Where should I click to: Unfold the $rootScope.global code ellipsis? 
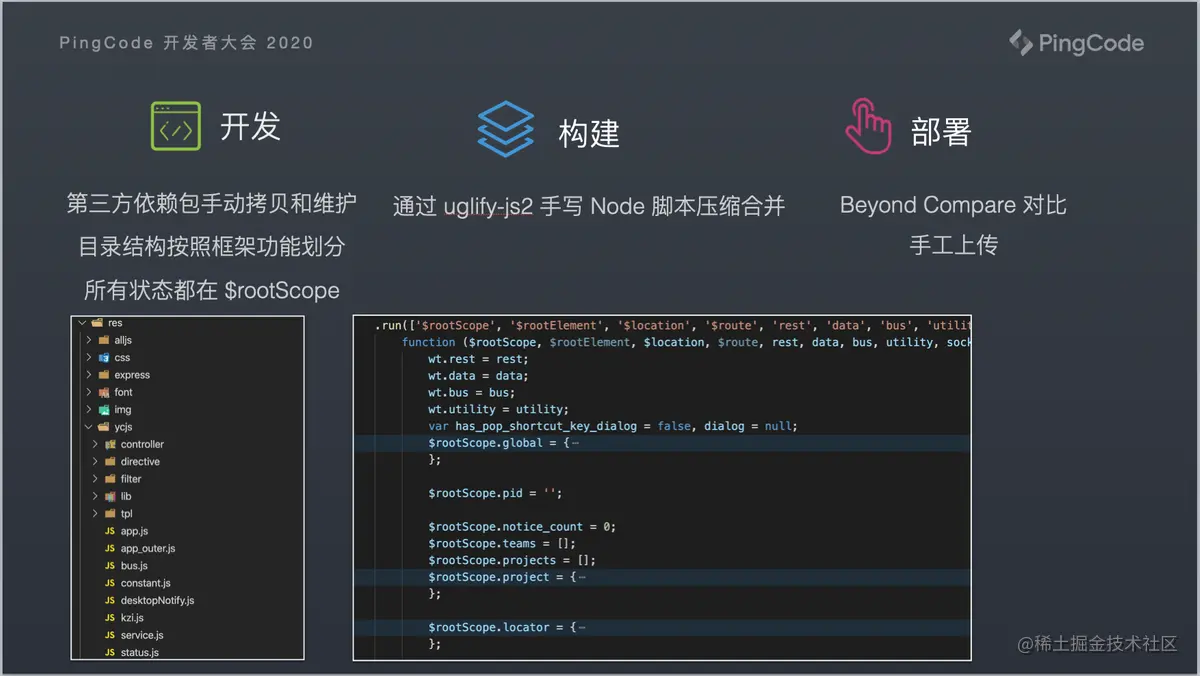click(575, 443)
